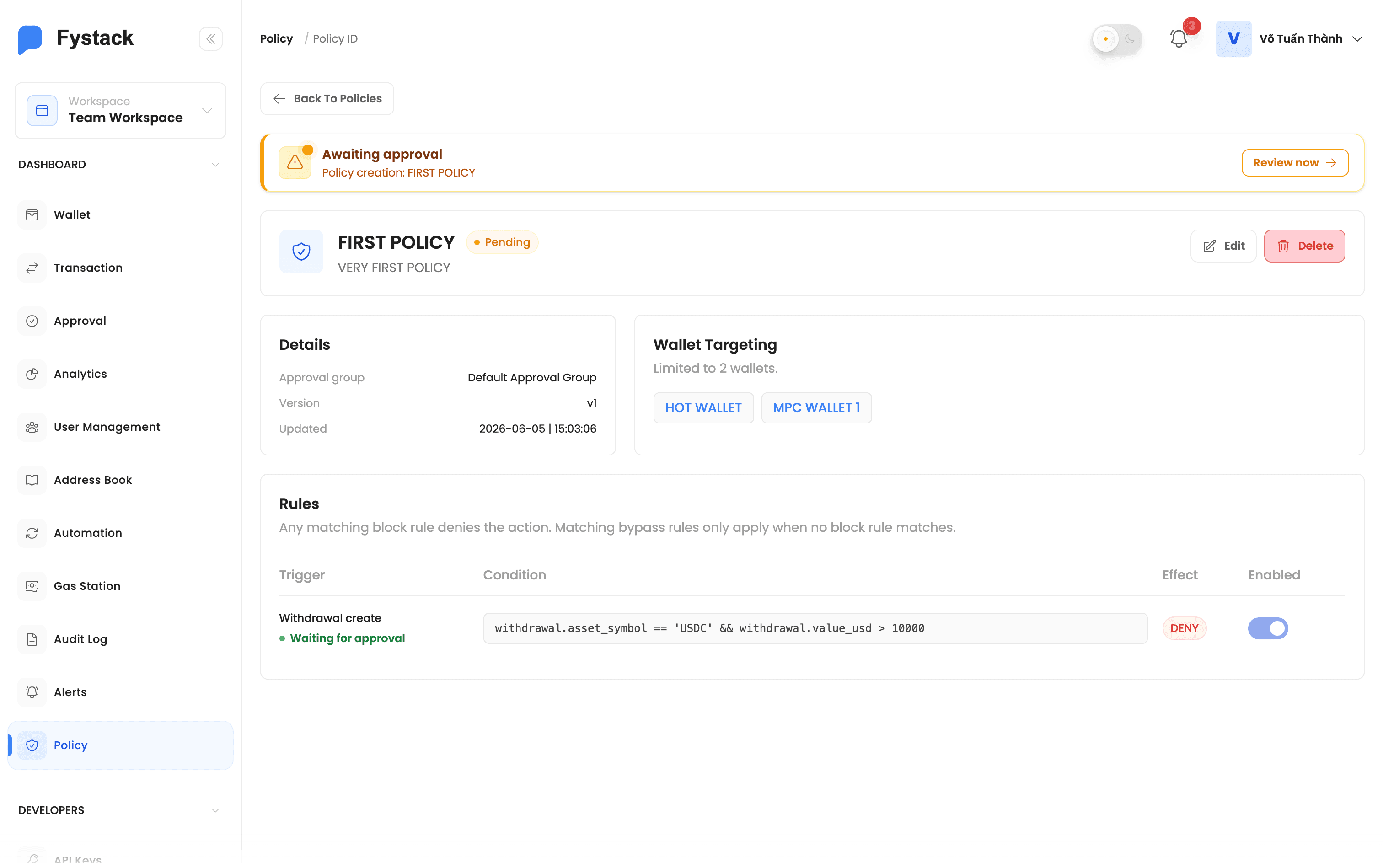
Task: Delete the FIRST POLICY
Action: (1304, 246)
